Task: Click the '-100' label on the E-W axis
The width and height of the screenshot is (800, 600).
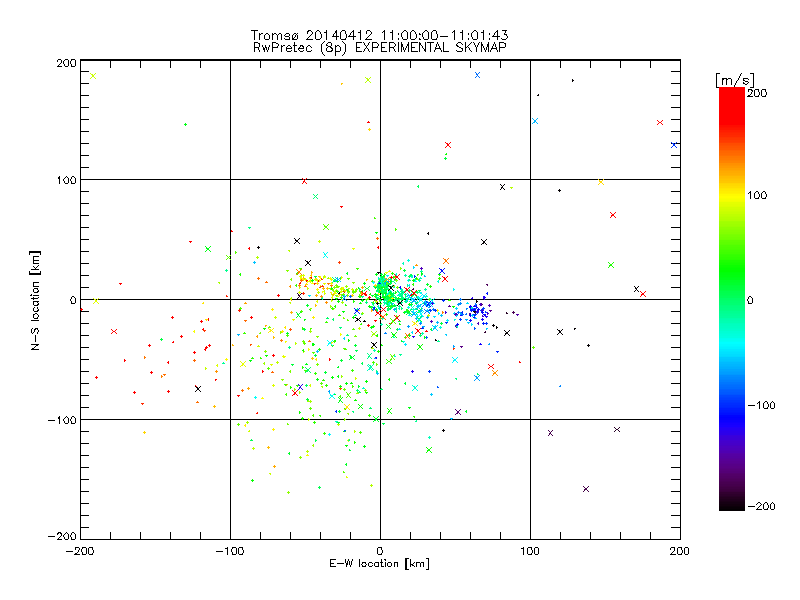Action: pyautogui.click(x=230, y=551)
